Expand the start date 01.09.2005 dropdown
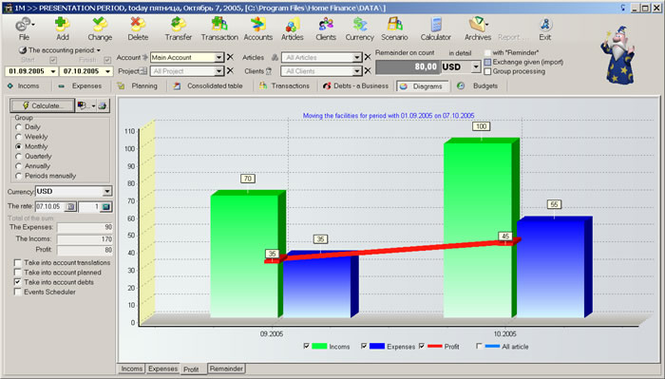The height and width of the screenshot is (379, 665). click(x=53, y=71)
